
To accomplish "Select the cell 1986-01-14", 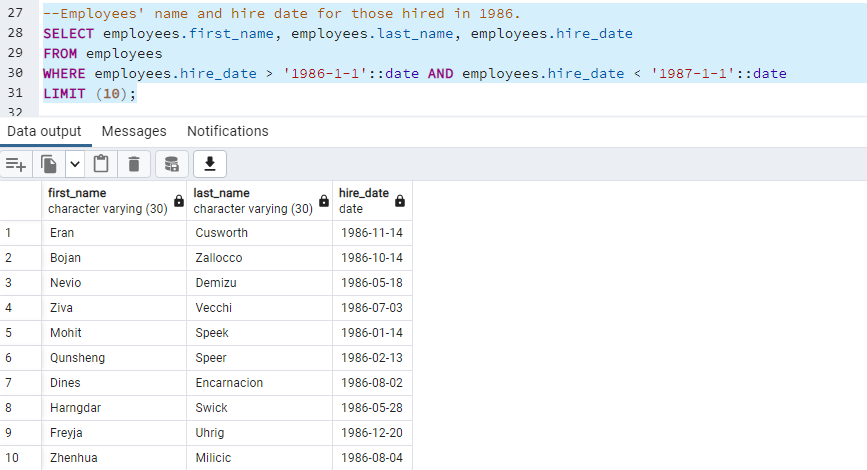I will (x=372, y=333).
